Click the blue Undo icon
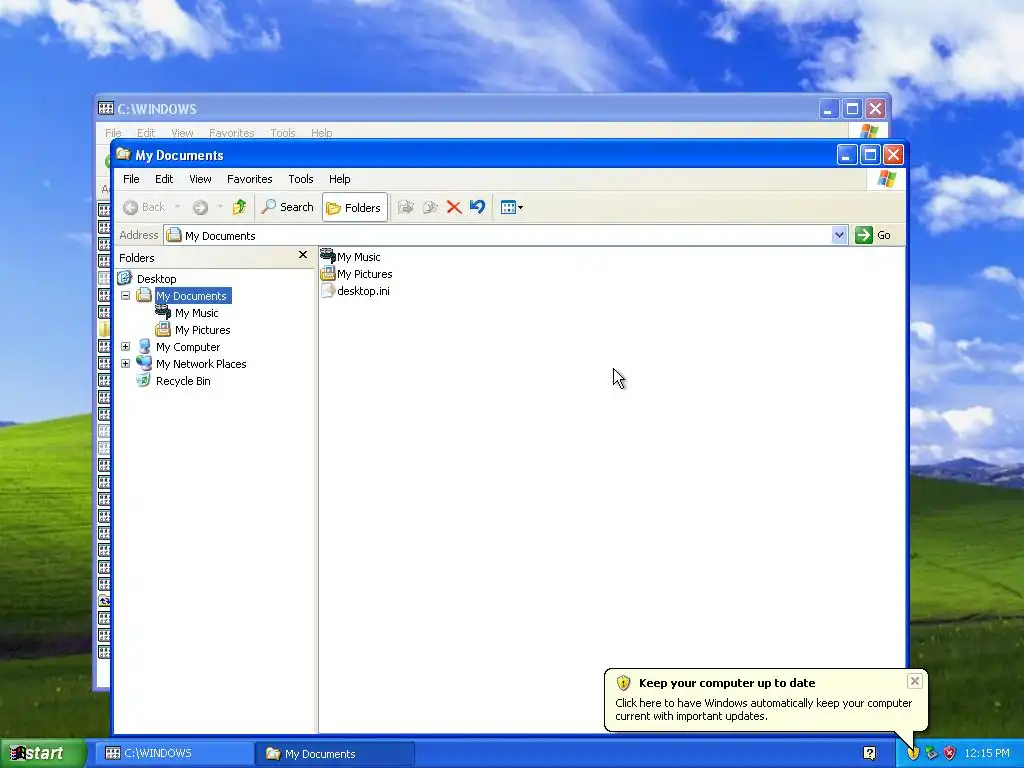 (x=477, y=207)
